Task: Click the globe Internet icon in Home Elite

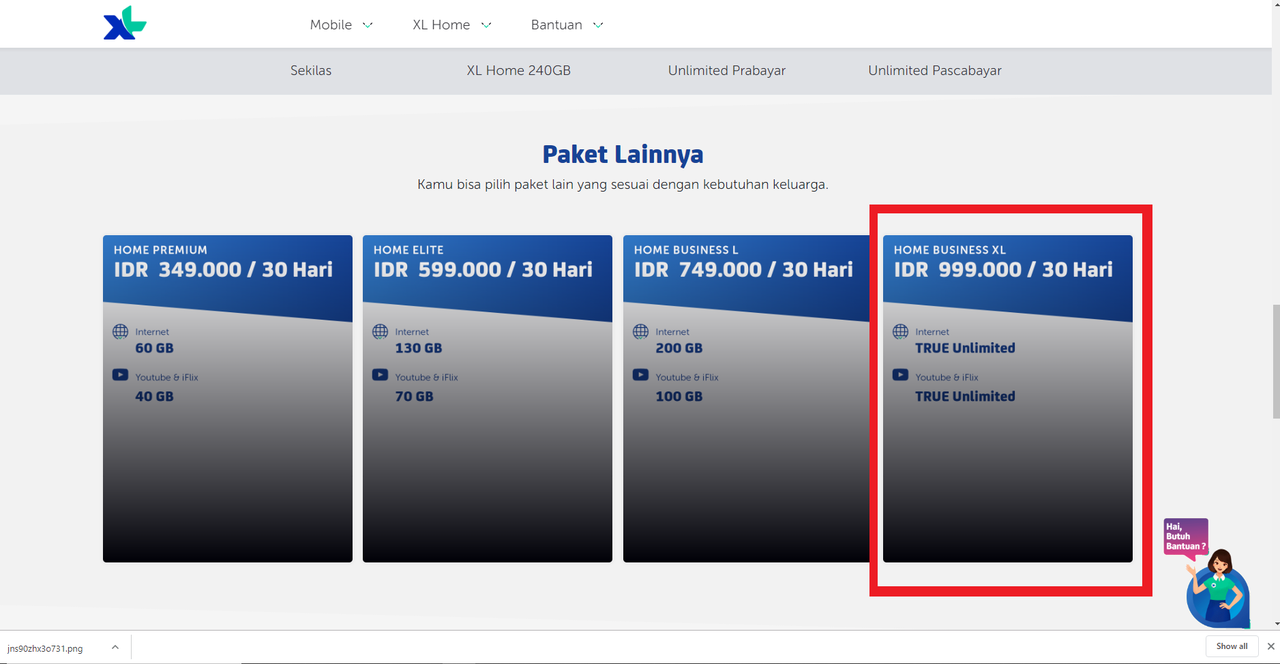Action: tap(380, 331)
